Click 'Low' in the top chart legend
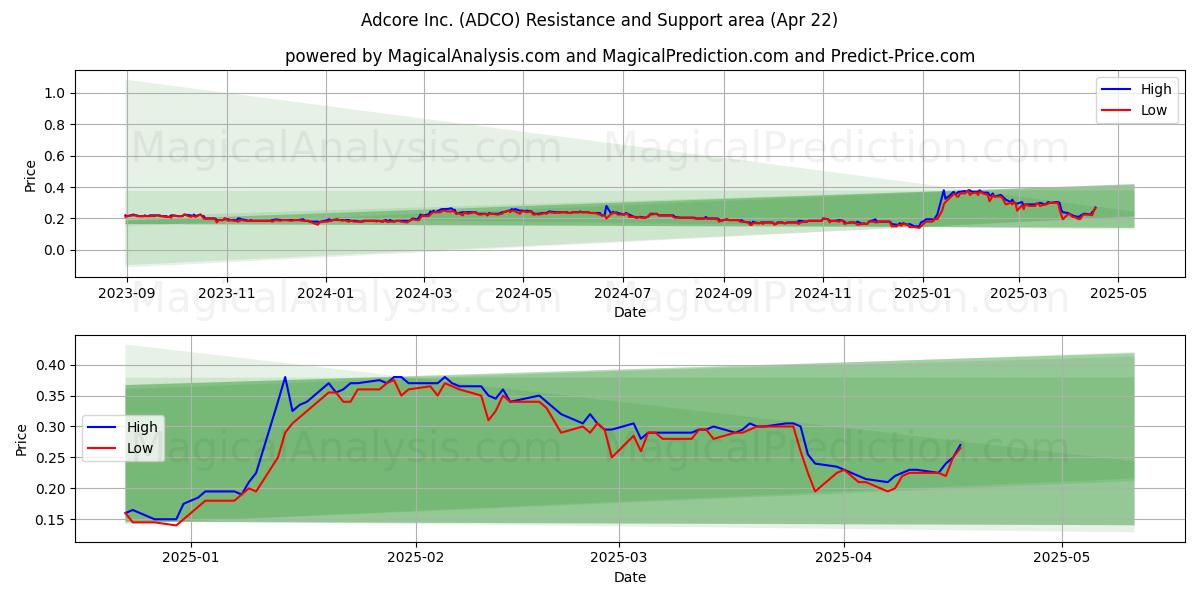This screenshot has width=1200, height=600. pos(1154,110)
